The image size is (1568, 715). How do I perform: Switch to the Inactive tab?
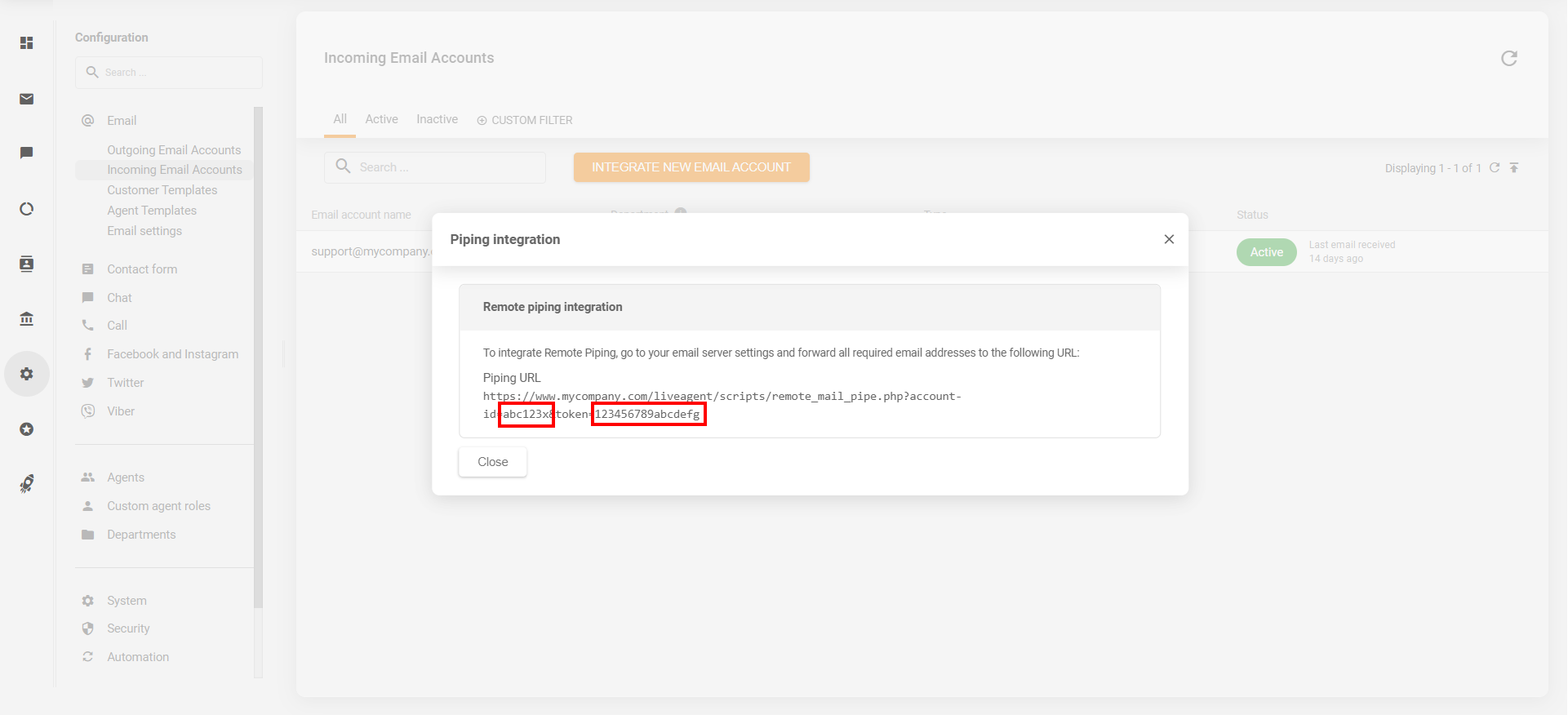coord(437,119)
